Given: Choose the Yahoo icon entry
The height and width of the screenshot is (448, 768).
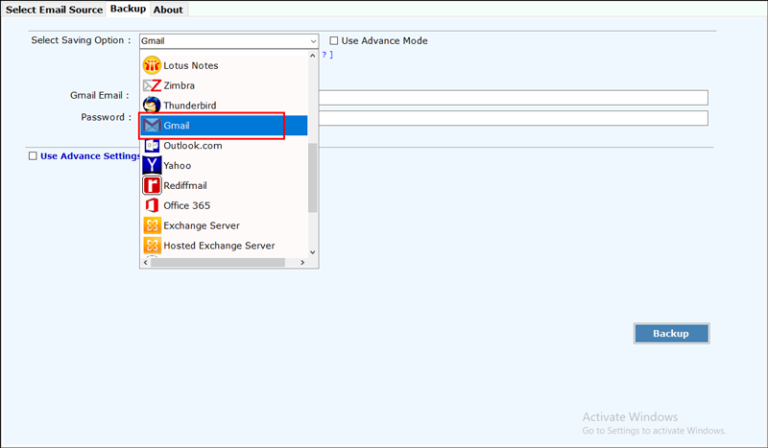Looking at the screenshot, I should (x=152, y=165).
